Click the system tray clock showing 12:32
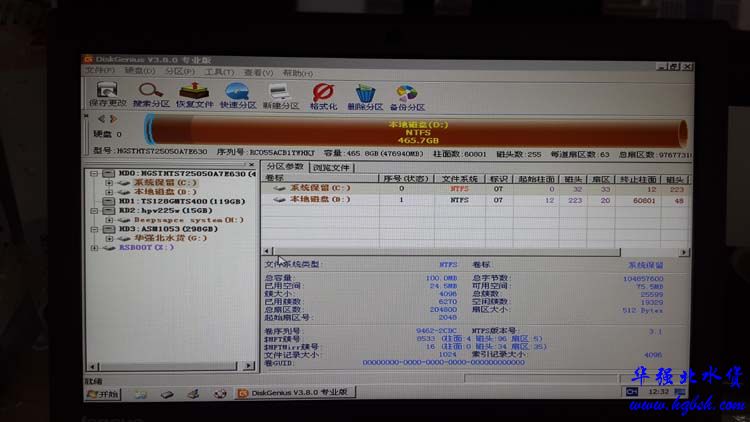 coord(658,392)
